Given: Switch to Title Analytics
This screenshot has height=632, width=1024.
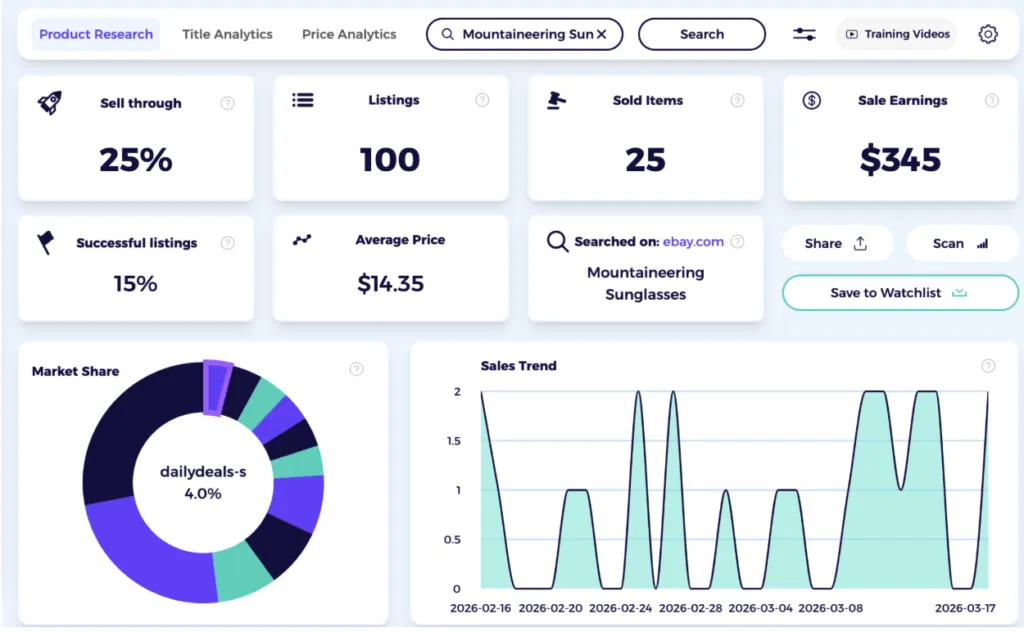Looking at the screenshot, I should pyautogui.click(x=227, y=33).
